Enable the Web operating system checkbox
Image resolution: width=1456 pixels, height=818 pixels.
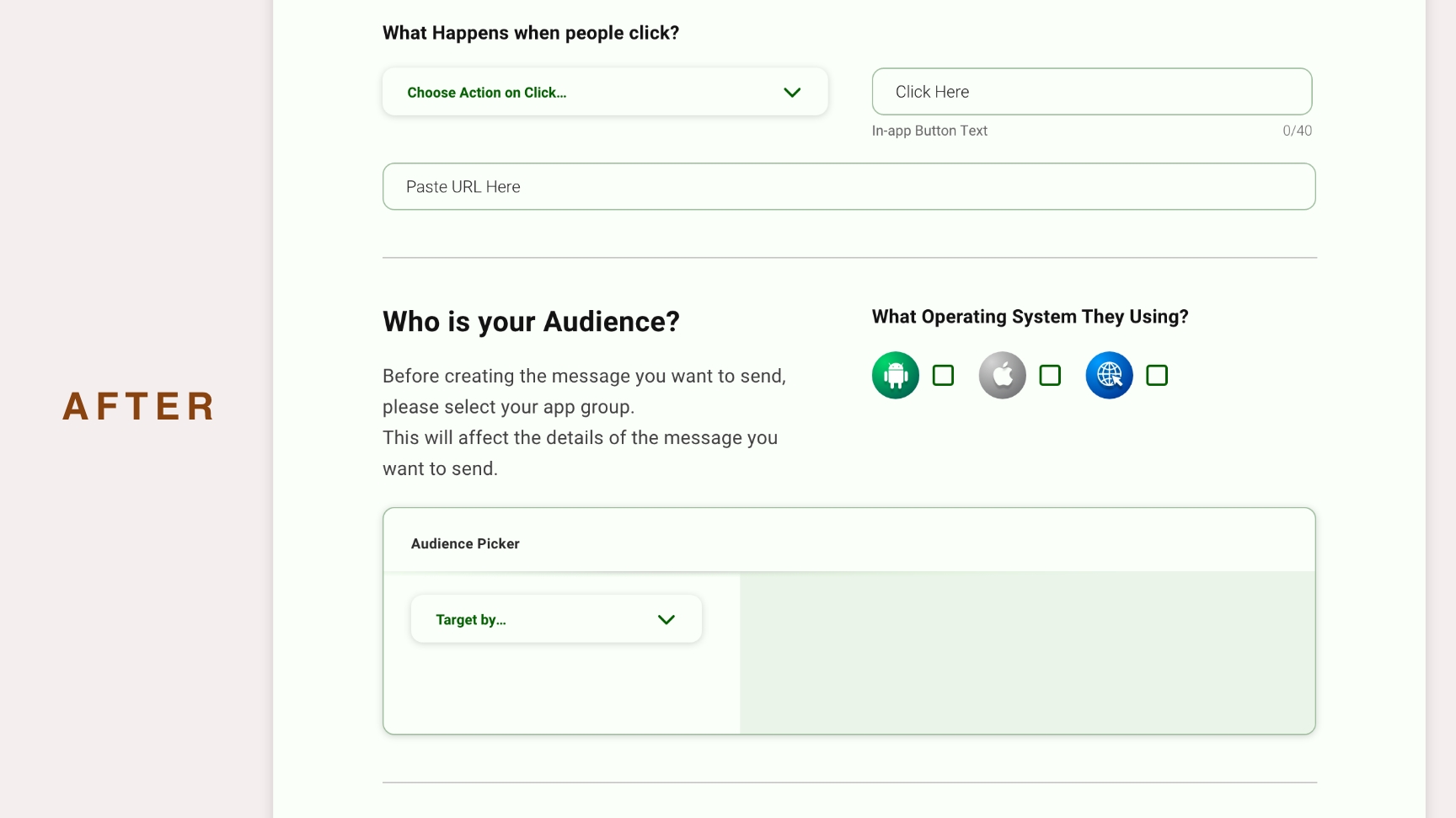click(x=1157, y=375)
